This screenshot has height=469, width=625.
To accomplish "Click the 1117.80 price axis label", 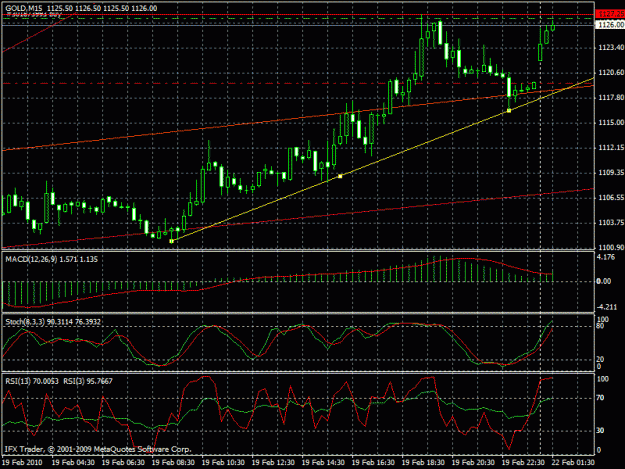I will (611, 97).
